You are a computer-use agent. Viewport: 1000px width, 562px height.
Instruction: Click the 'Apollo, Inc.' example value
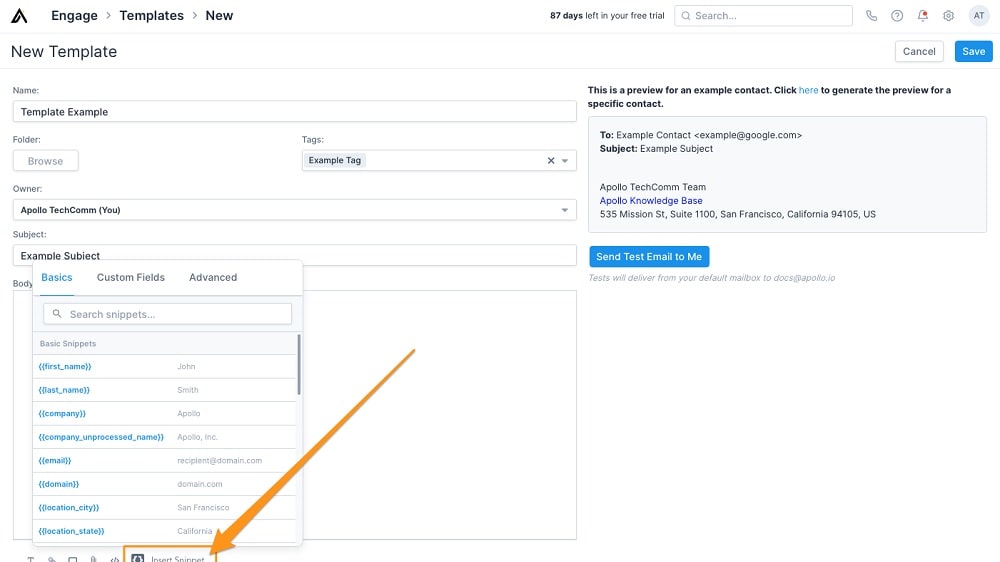(x=198, y=437)
